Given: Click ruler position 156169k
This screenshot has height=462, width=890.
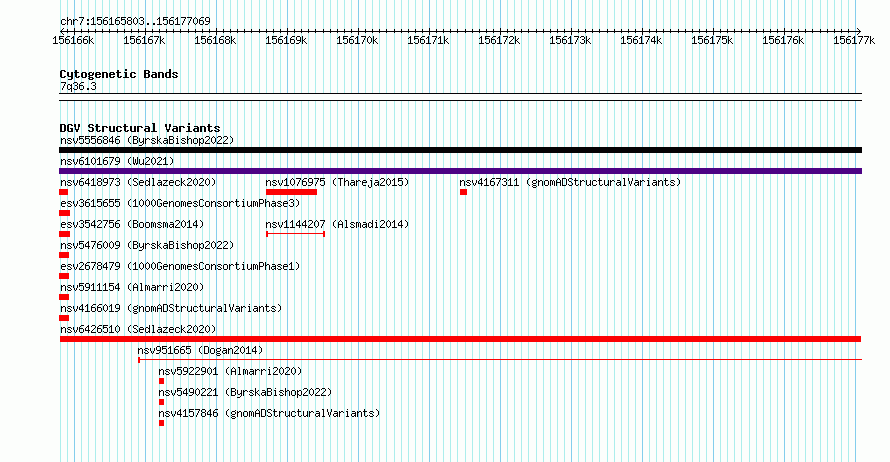Looking at the screenshot, I should pyautogui.click(x=286, y=40).
